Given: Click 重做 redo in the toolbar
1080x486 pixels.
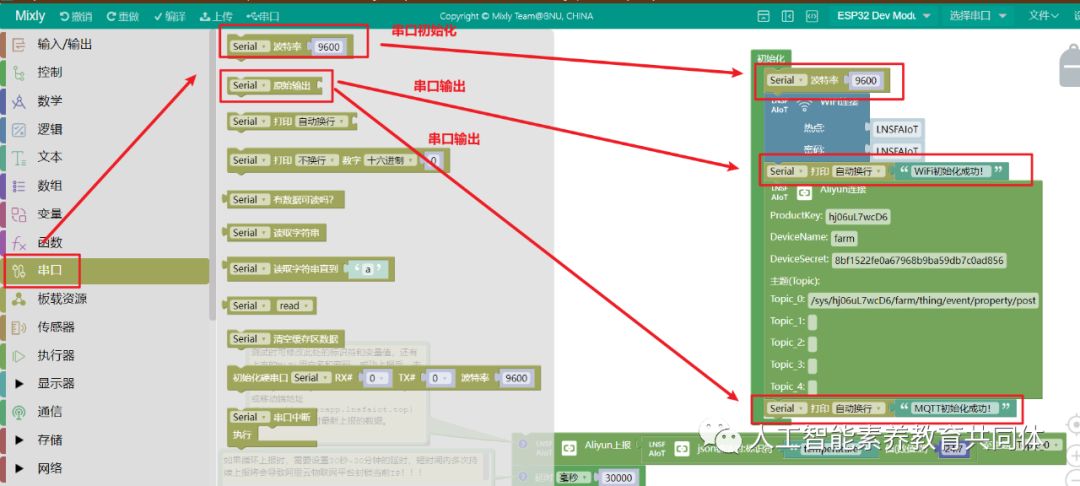Looking at the screenshot, I should click(123, 16).
